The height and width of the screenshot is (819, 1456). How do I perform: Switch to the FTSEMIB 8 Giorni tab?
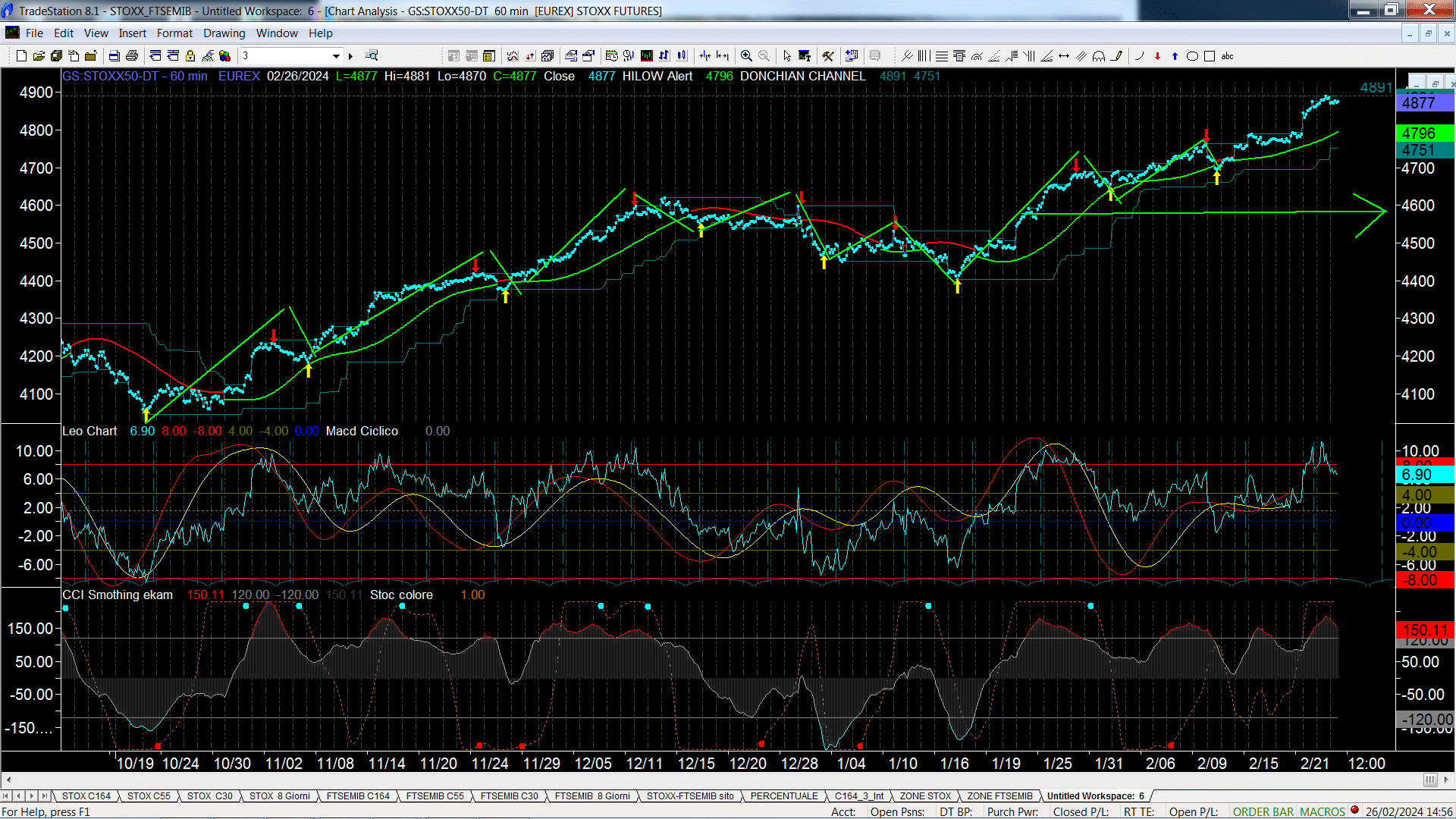(x=592, y=796)
